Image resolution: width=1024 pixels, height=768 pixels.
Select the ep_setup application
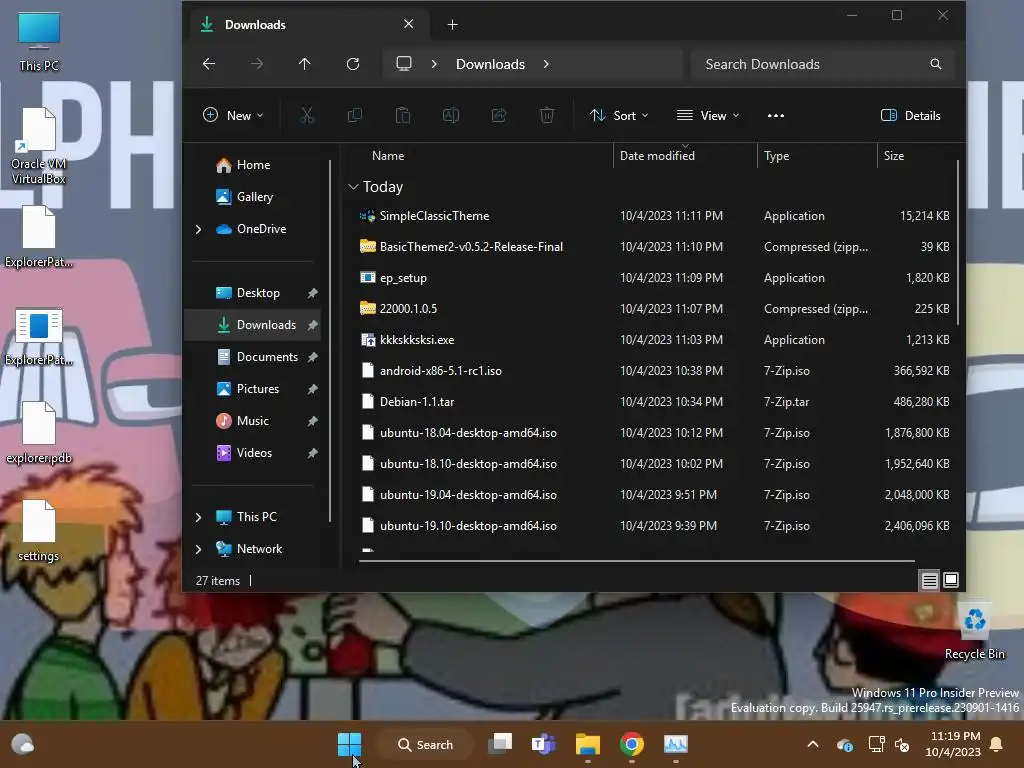[654, 278]
